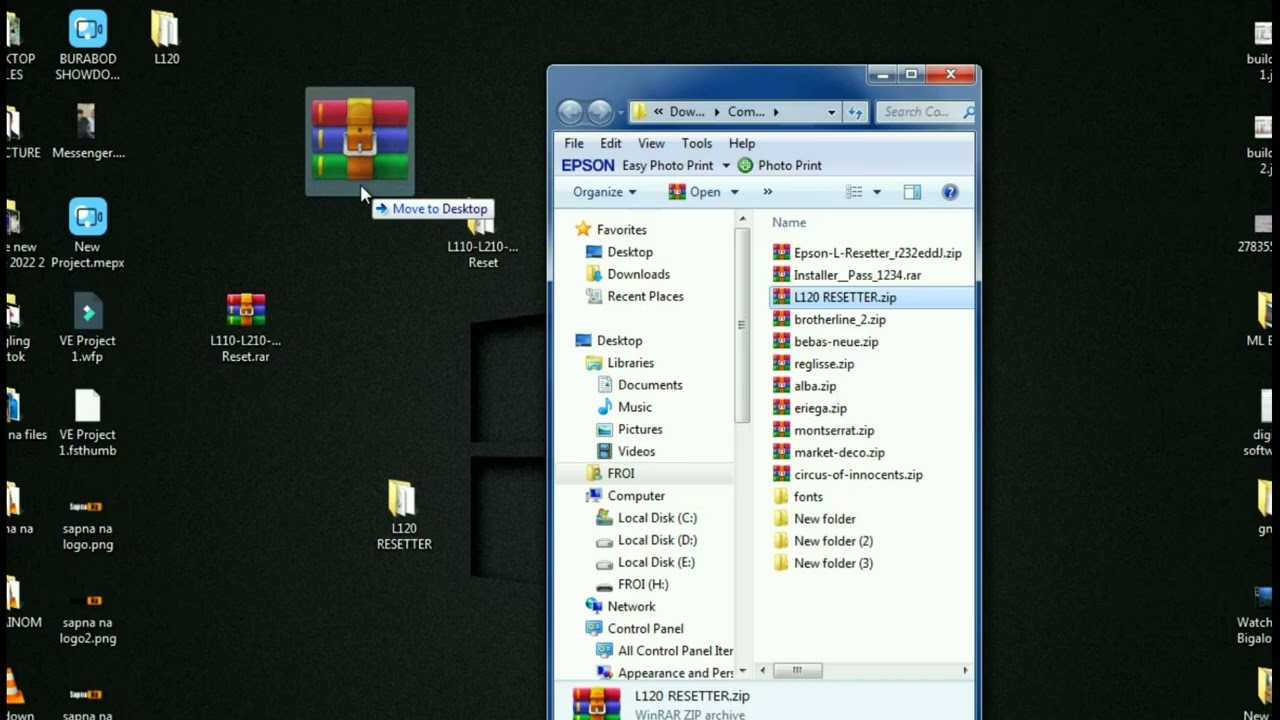Click the Com... breadcrumb segment
The image size is (1280, 720).
tap(746, 112)
